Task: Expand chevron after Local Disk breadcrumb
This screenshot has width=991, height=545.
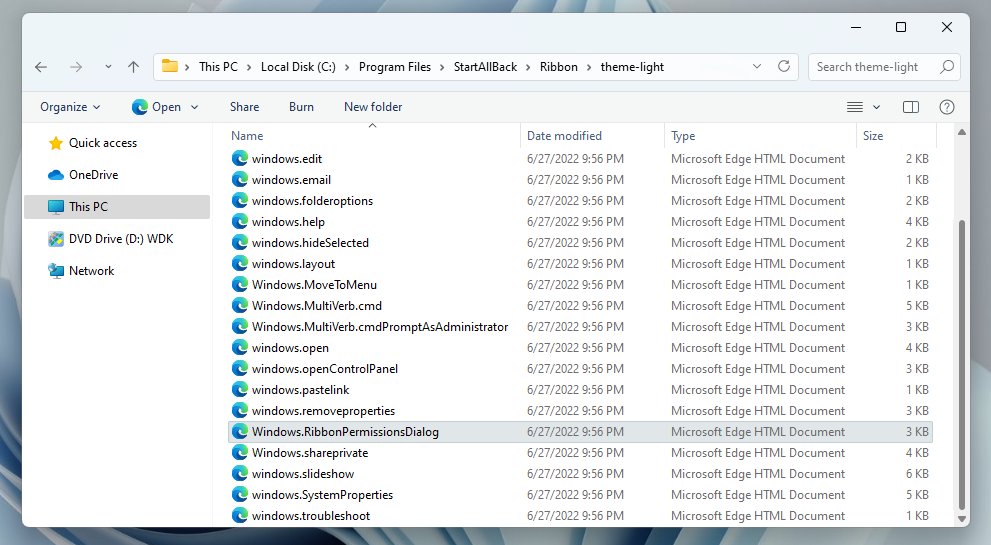Action: click(x=347, y=67)
